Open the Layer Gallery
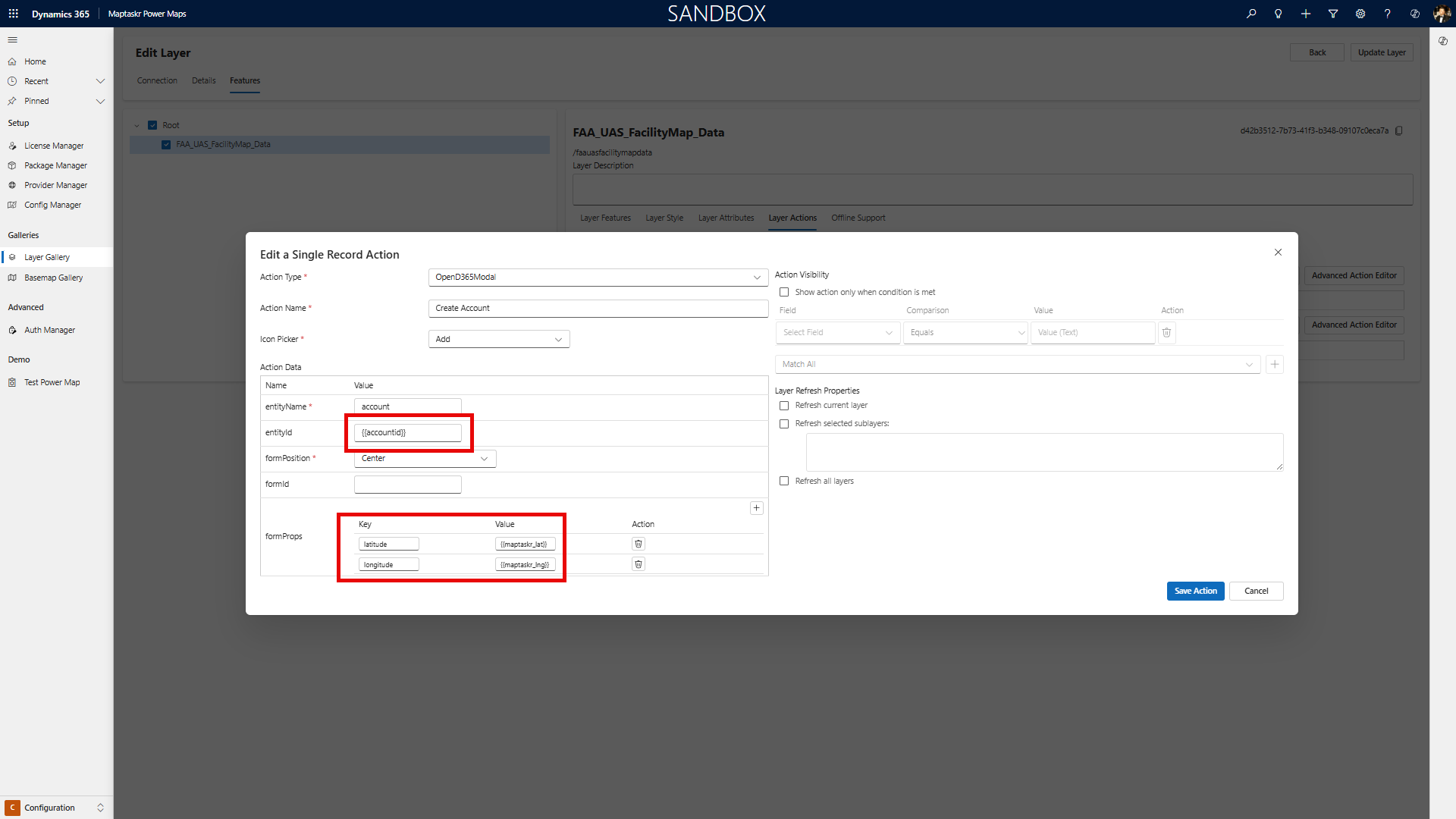1456x819 pixels. coord(48,256)
